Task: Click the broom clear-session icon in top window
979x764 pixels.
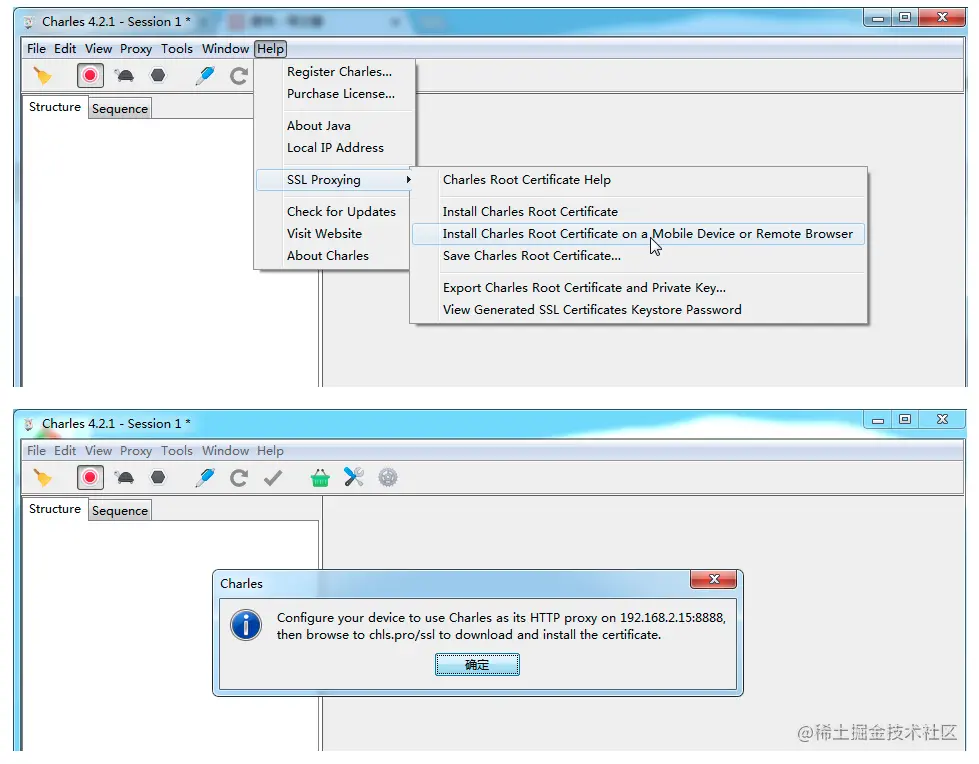Action: (x=42, y=76)
